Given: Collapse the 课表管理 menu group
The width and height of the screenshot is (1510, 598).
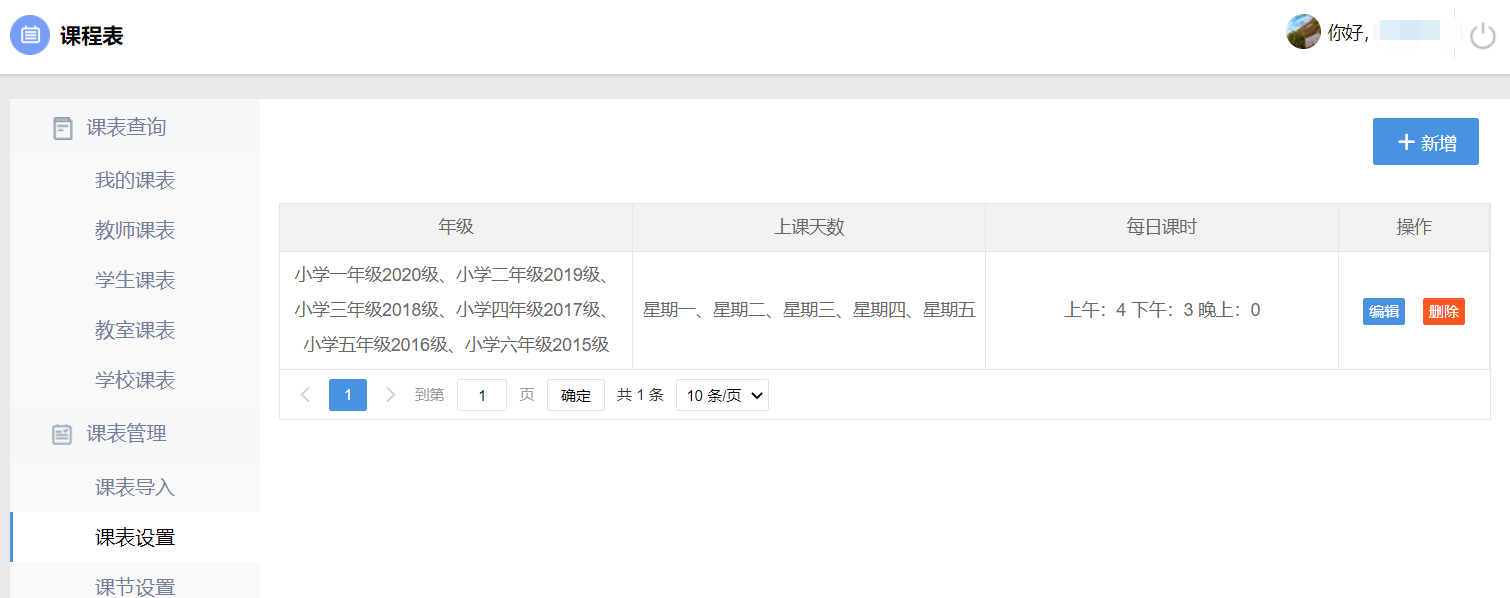Looking at the screenshot, I should click(126, 434).
